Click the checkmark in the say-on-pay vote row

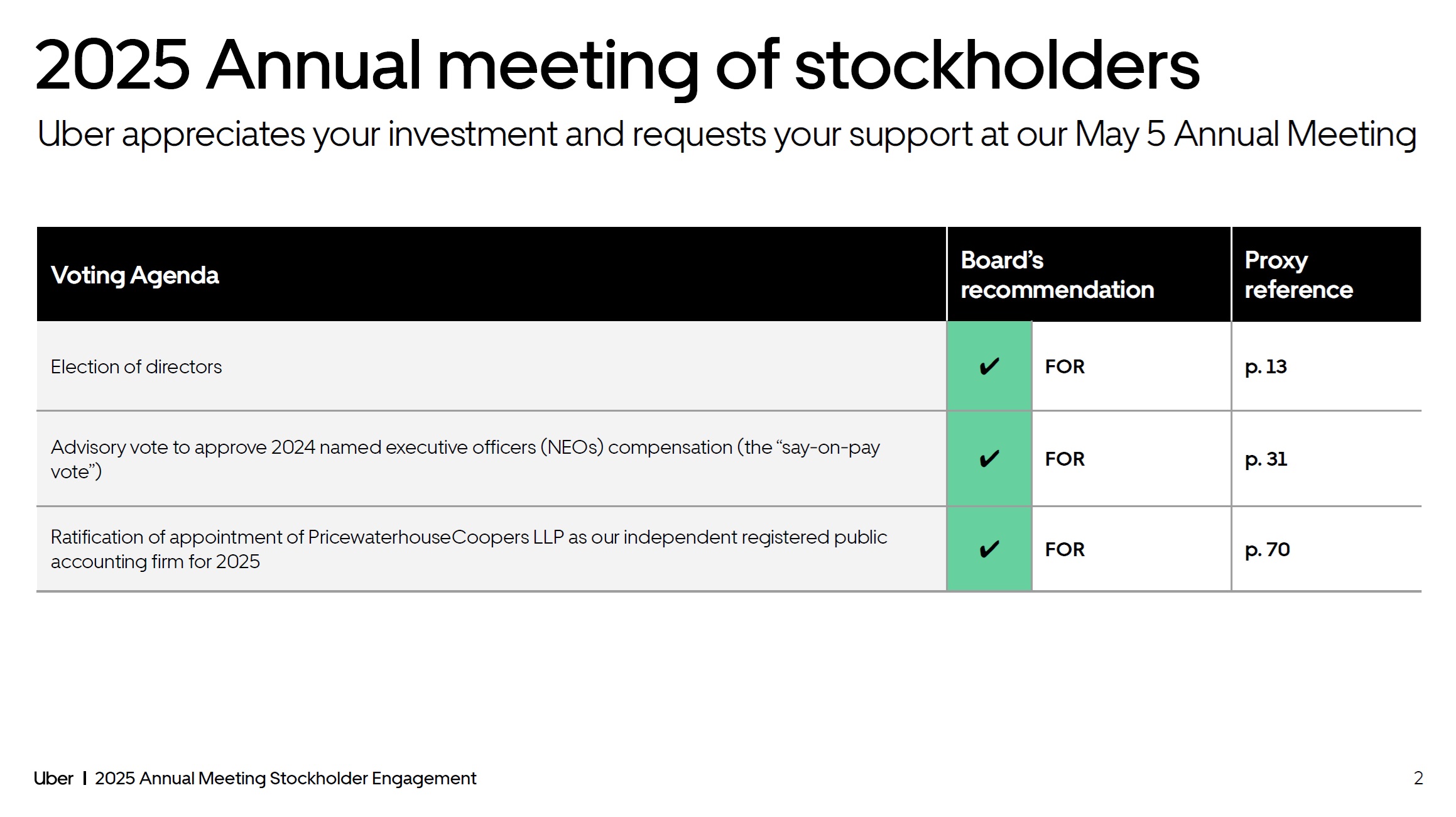989,459
